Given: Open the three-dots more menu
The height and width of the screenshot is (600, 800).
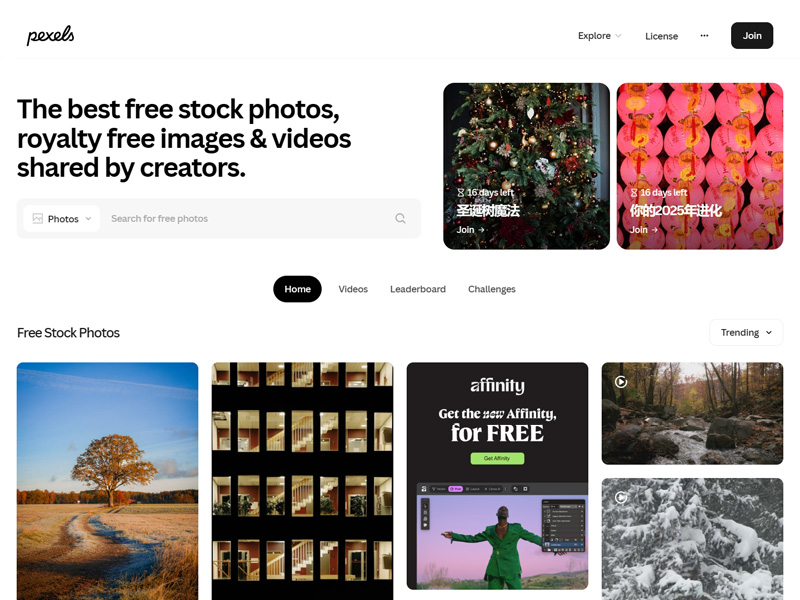Looking at the screenshot, I should [704, 36].
